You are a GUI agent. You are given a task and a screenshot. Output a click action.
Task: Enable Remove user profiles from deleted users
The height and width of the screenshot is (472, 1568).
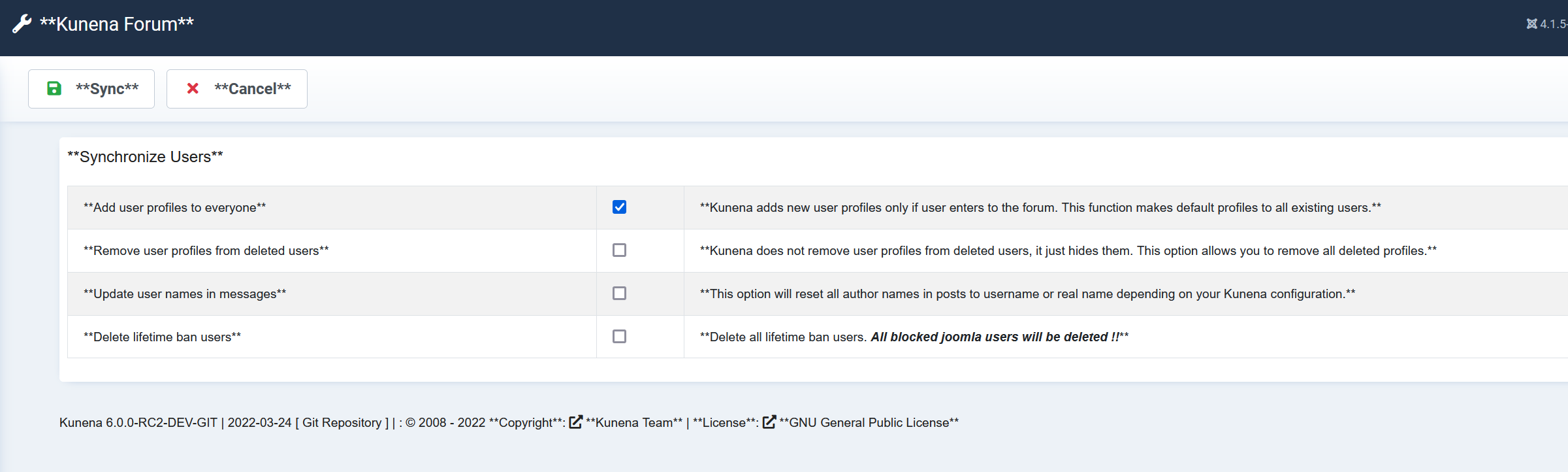click(x=619, y=250)
